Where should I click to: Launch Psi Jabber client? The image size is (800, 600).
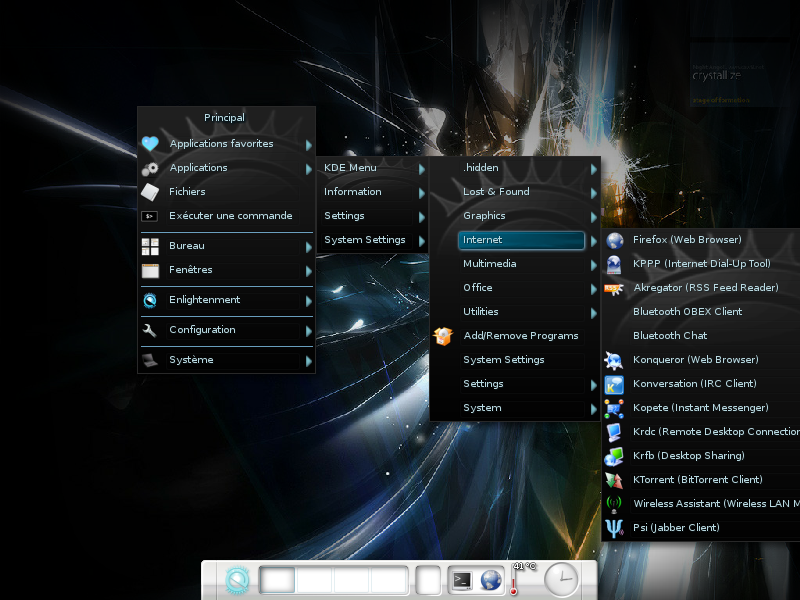click(676, 528)
